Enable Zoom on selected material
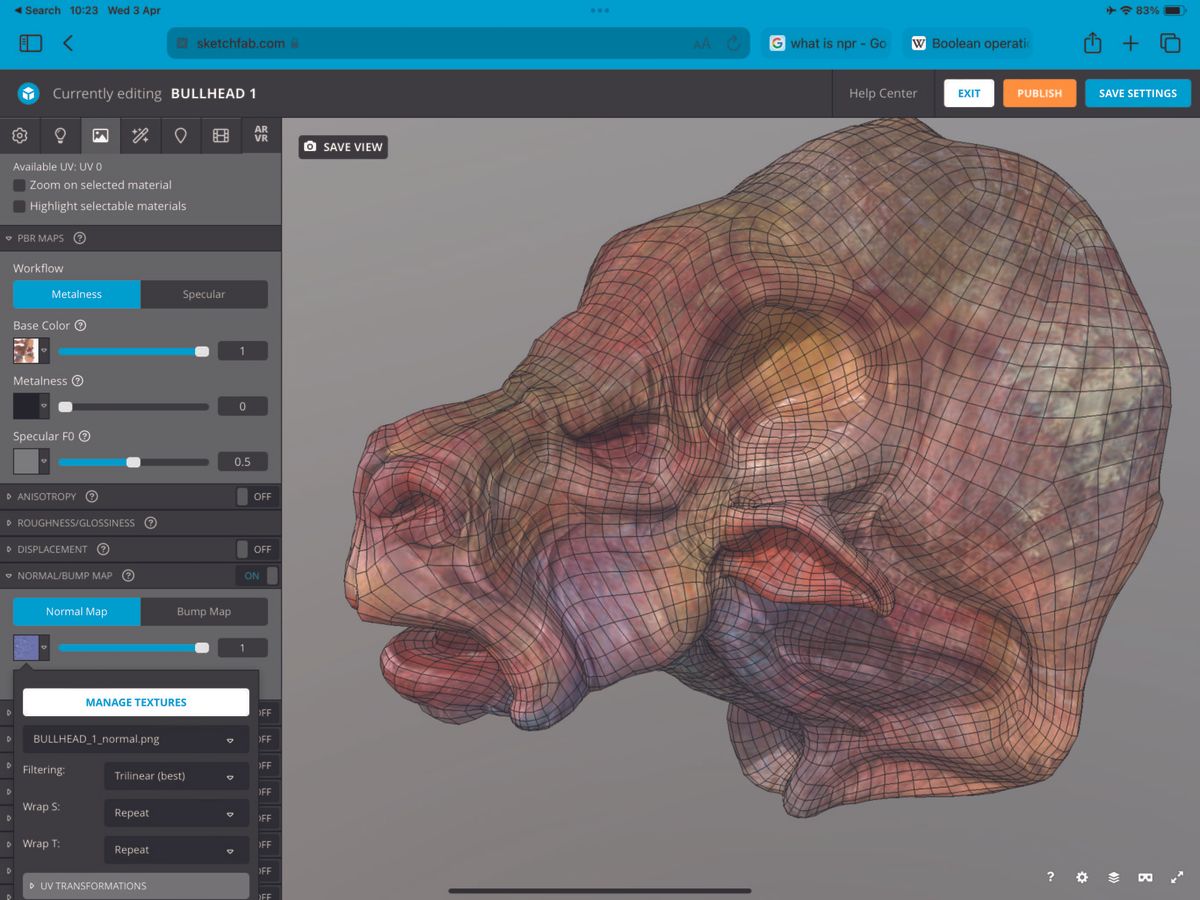The image size is (1200, 900). point(19,185)
